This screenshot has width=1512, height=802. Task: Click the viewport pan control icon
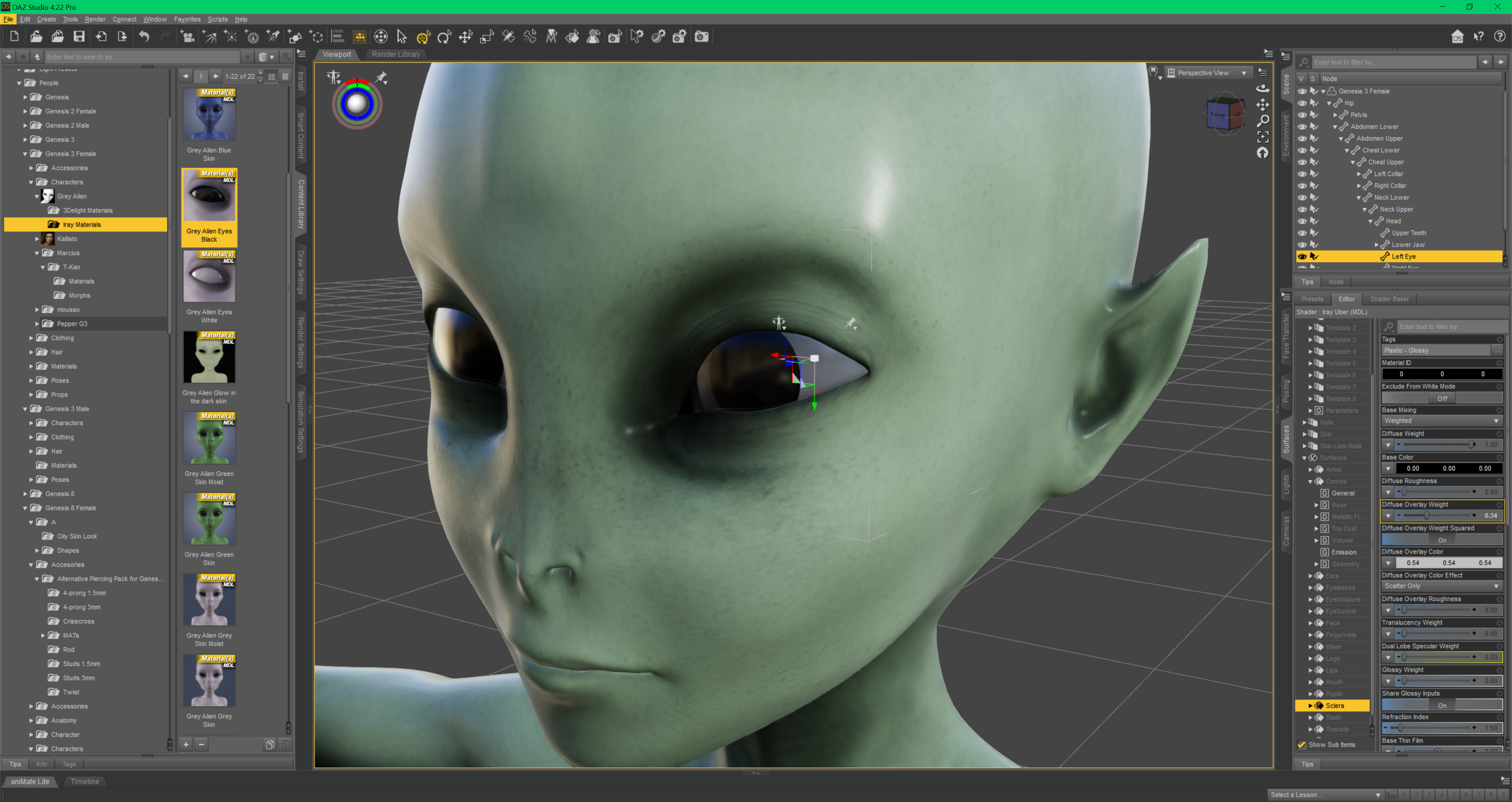1262,104
